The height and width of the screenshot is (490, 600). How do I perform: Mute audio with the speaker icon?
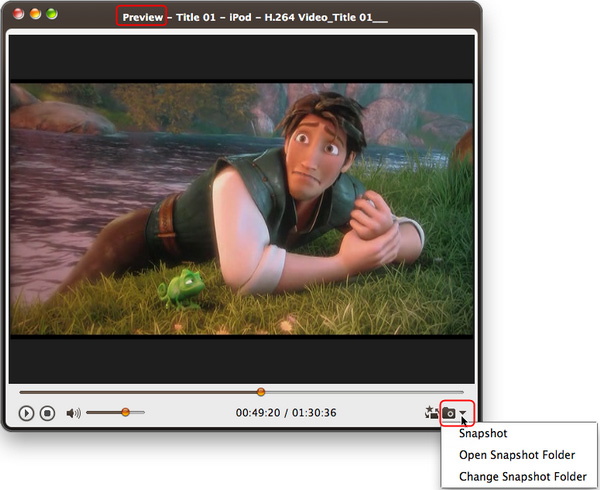pos(73,413)
